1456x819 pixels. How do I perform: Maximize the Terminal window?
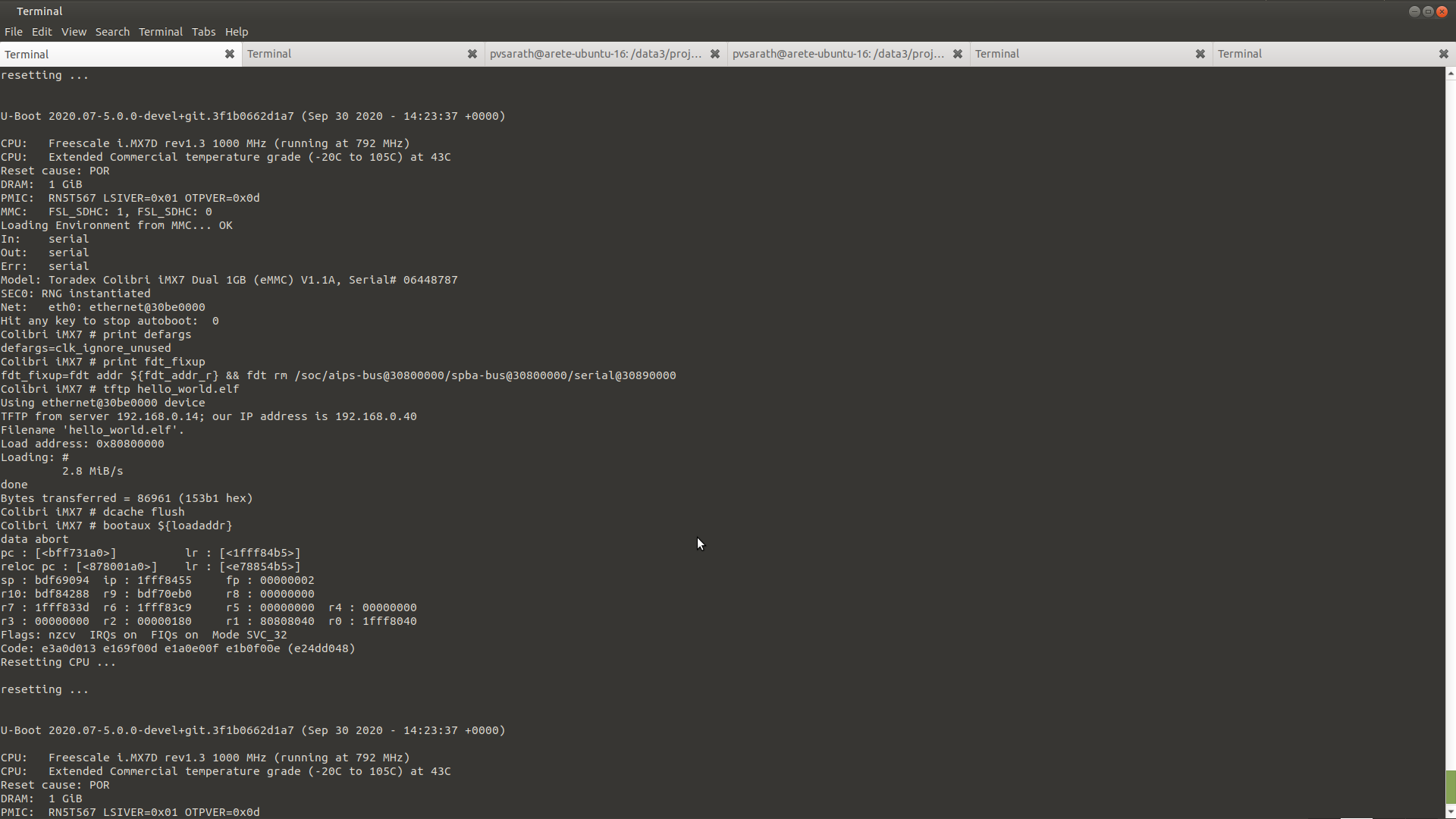coord(1428,11)
